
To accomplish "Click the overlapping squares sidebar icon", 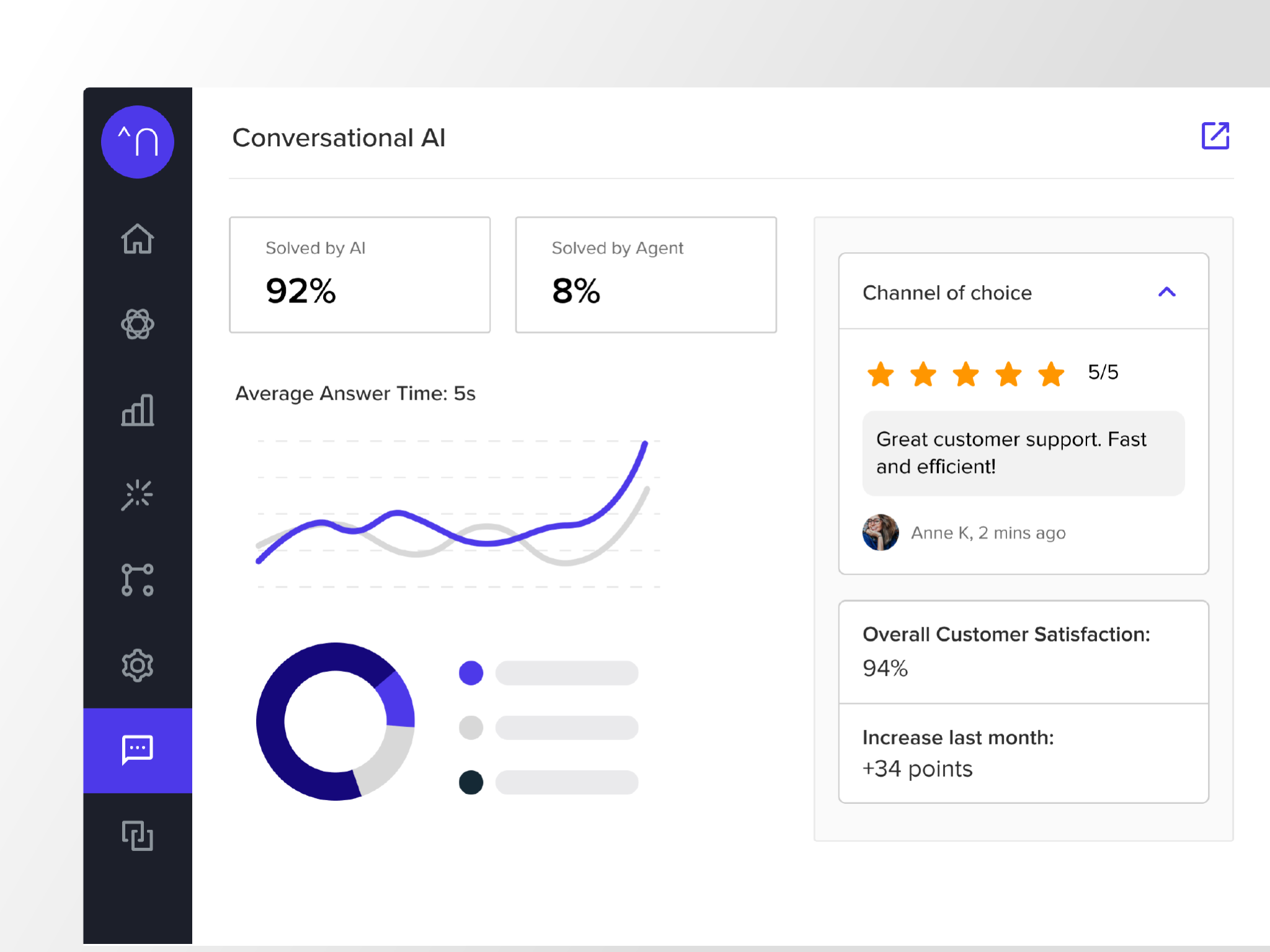I will [137, 835].
